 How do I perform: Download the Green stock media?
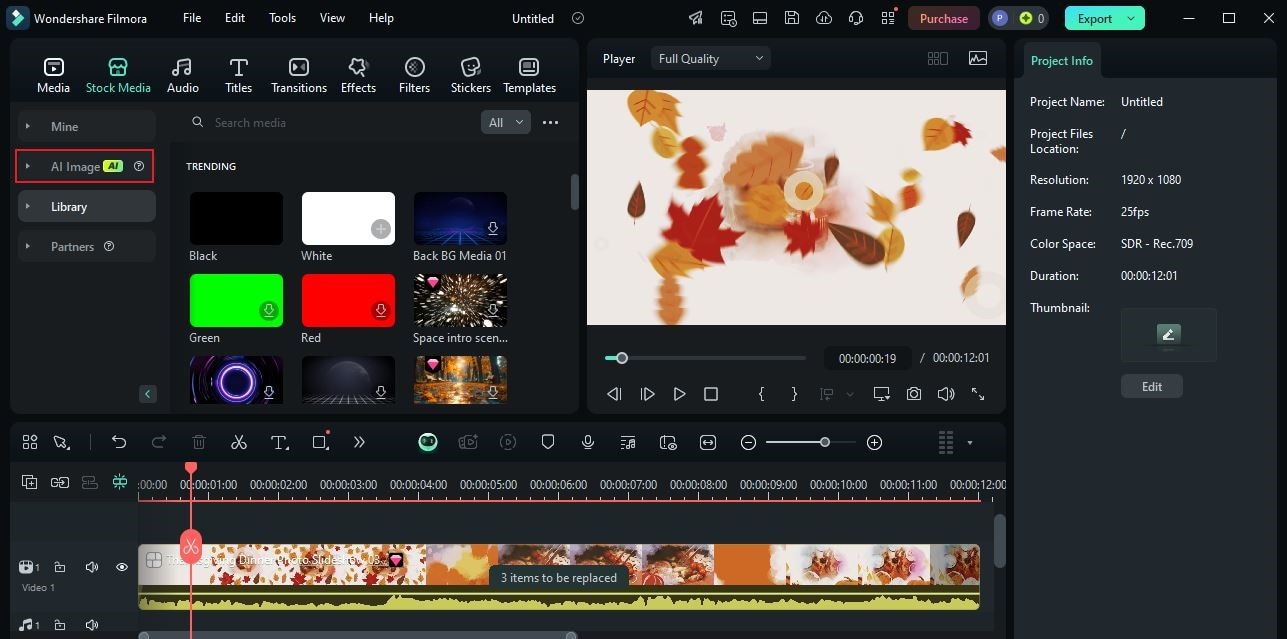(269, 311)
